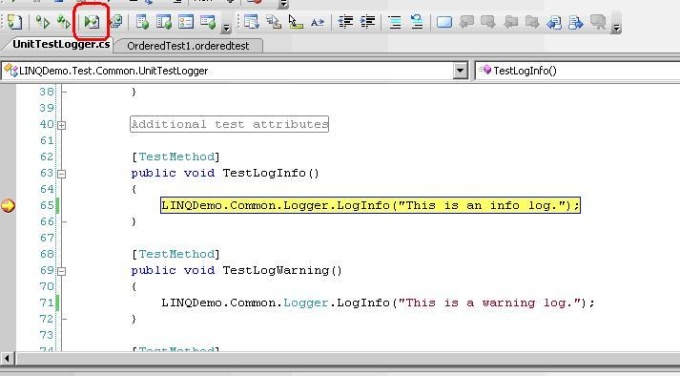Screen dimensions: 680x376
Task: Comment out selected lines via toolbar icon
Action: pyautogui.click(x=395, y=22)
